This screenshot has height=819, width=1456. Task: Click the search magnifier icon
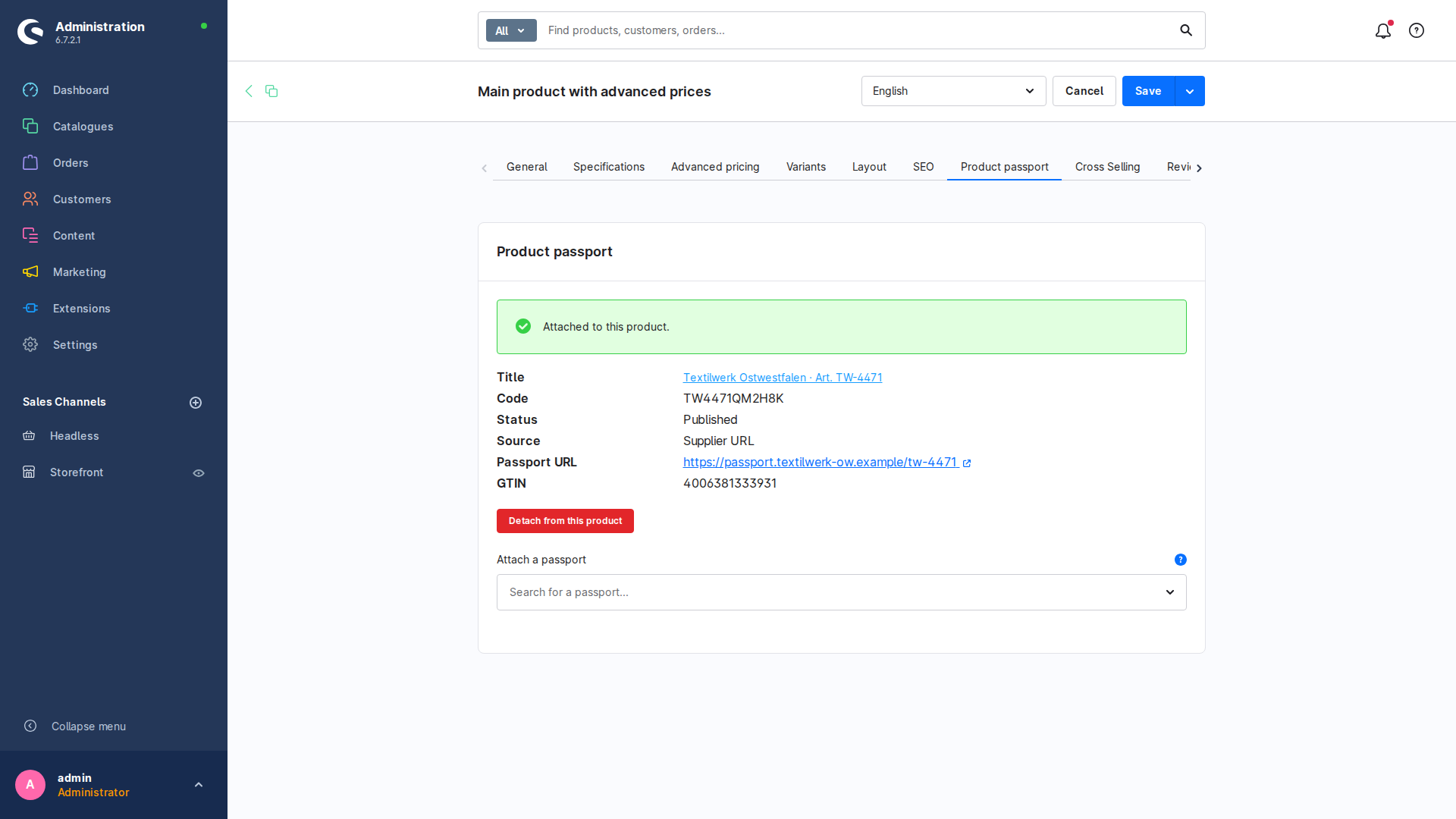click(1186, 30)
